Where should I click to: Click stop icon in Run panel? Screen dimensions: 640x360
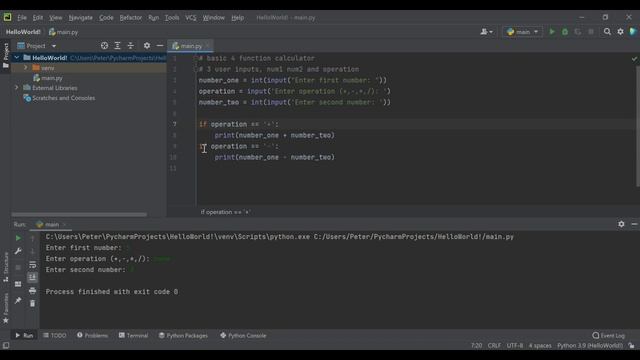(18, 268)
